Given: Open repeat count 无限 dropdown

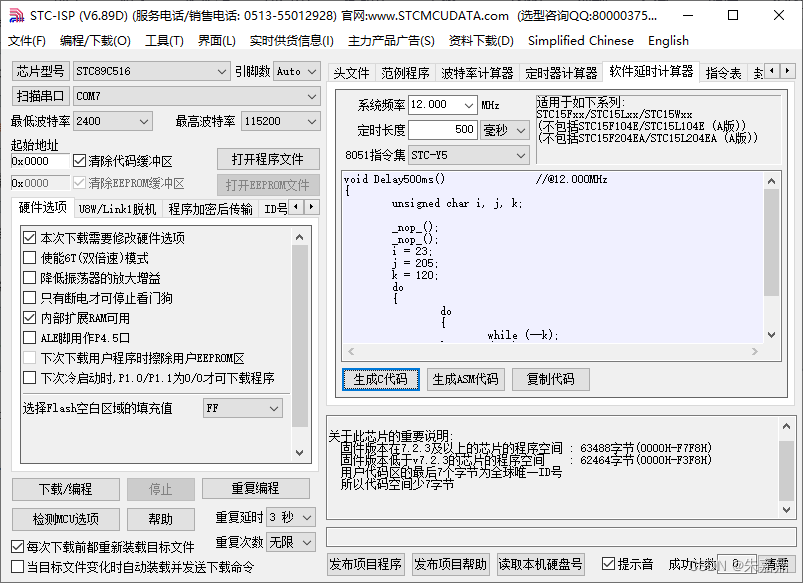Looking at the screenshot, I should tap(290, 542).
